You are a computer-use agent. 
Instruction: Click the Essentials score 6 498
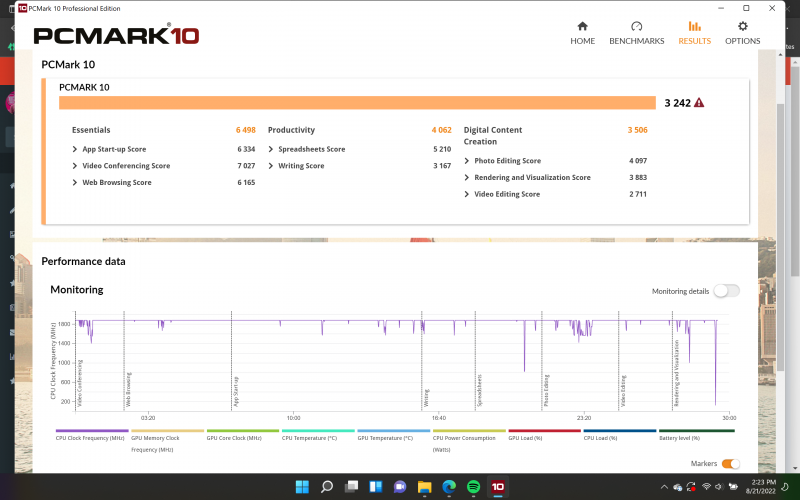pos(245,130)
